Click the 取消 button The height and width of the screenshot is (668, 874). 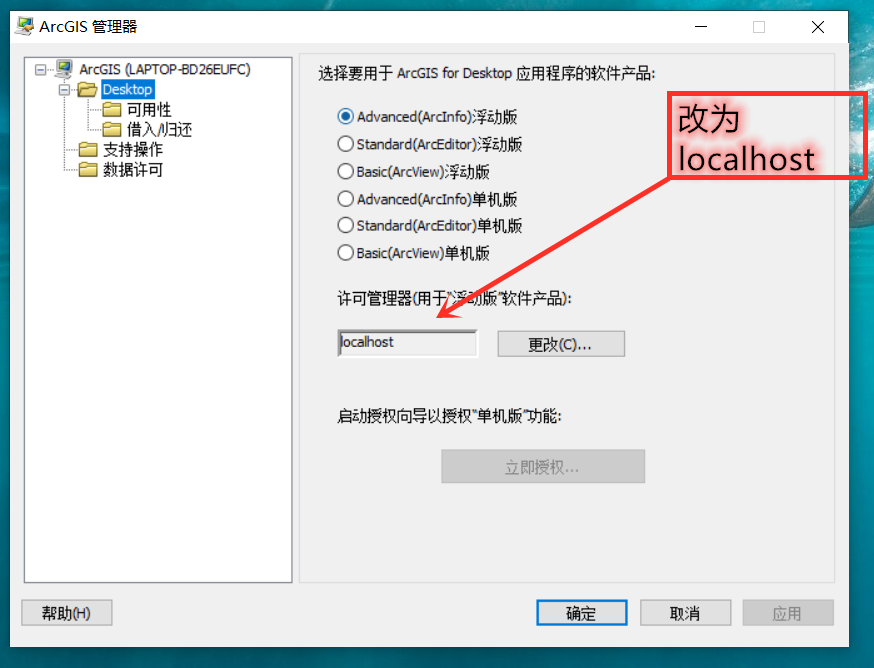[x=685, y=613]
